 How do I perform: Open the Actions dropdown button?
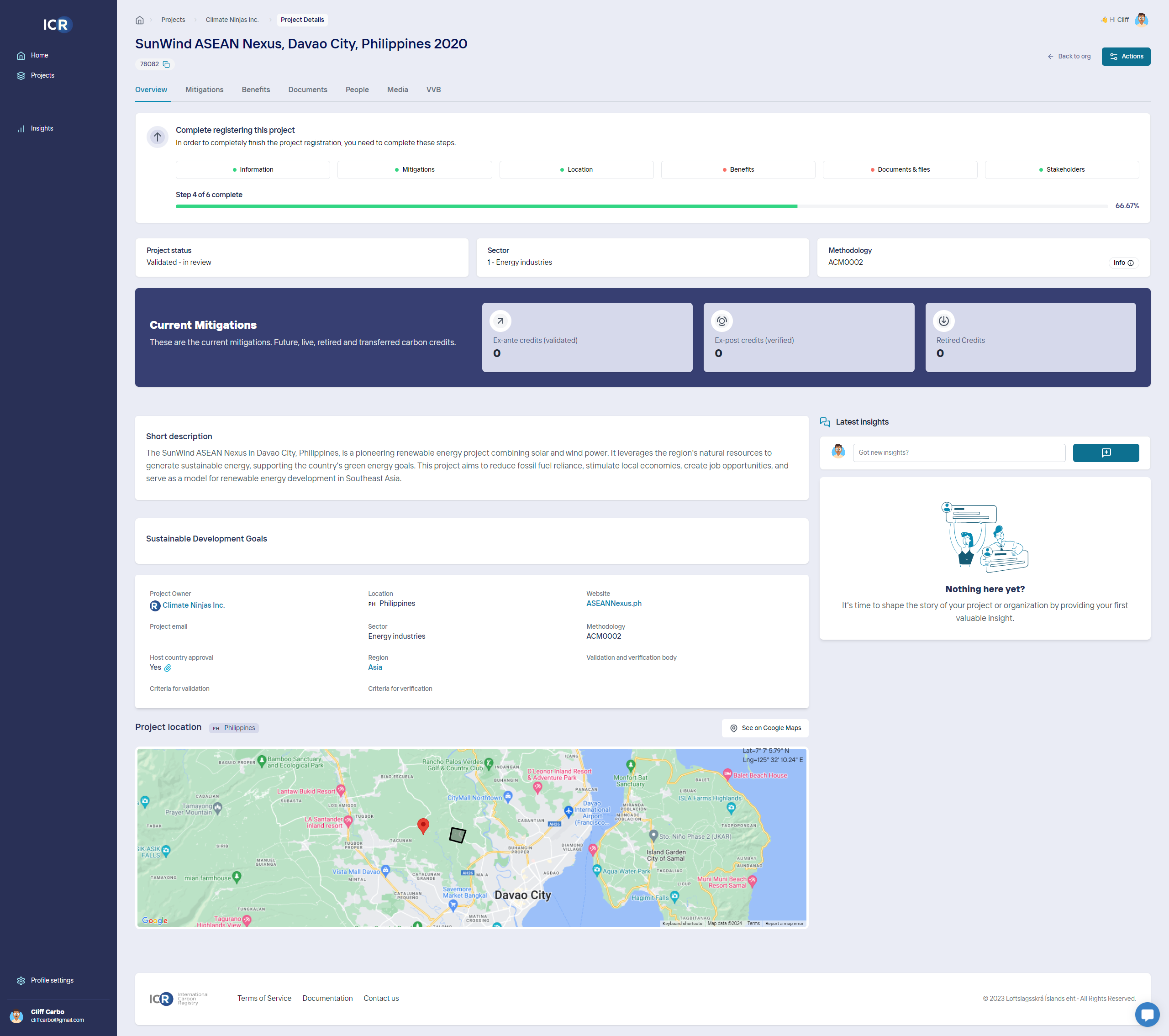[1125, 57]
